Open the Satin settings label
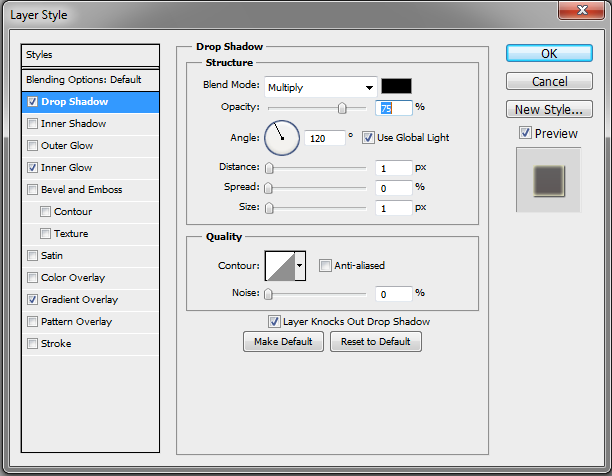 (52, 256)
